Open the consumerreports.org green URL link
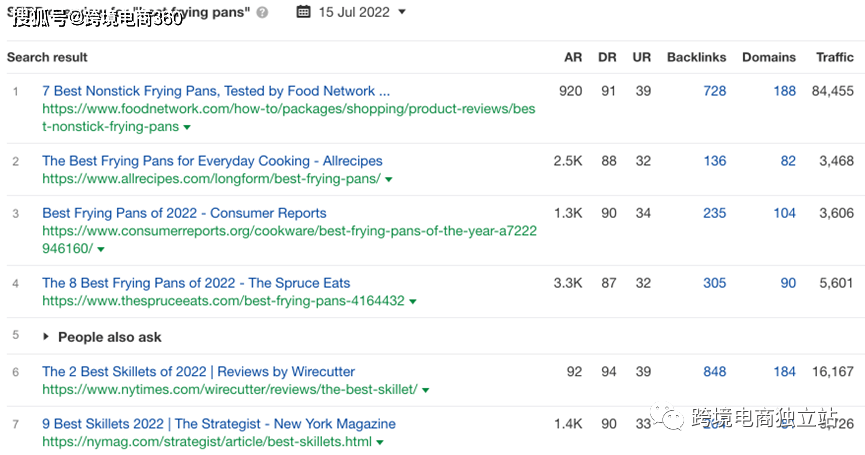The image size is (865, 455). point(289,239)
